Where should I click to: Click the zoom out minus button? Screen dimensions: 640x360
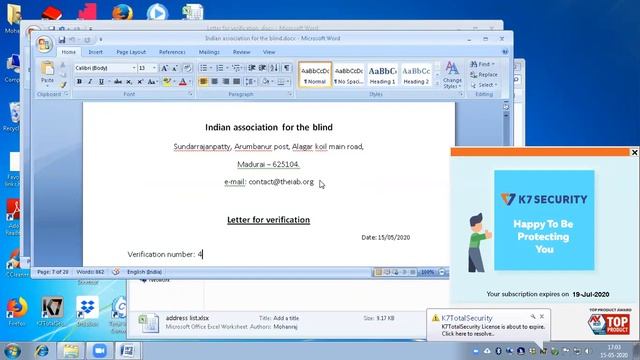pos(442,272)
